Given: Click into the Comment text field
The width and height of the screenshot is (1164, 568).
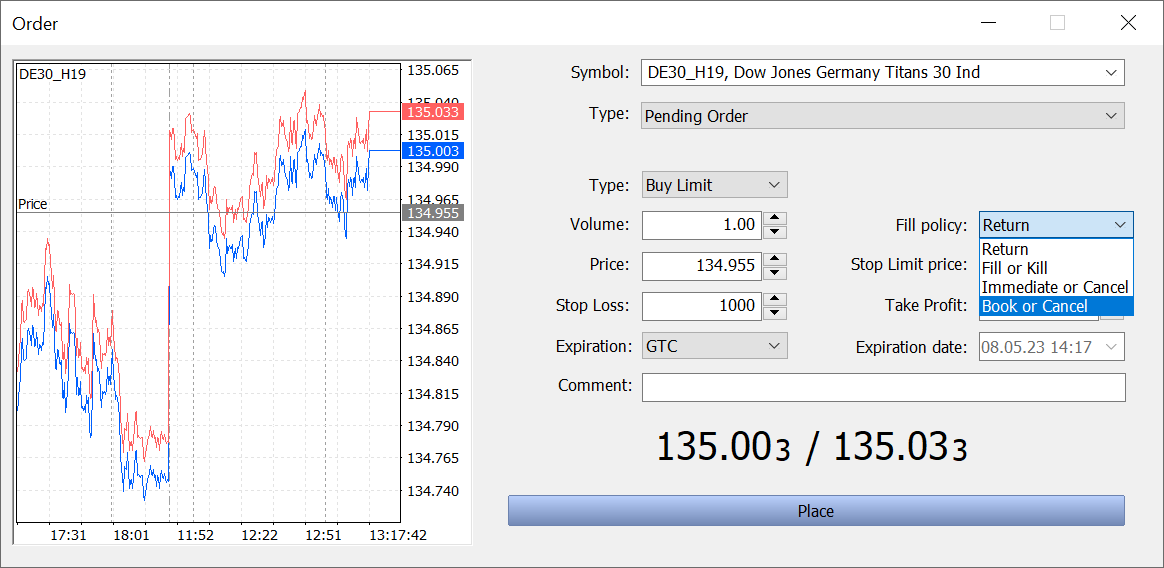Looking at the screenshot, I should click(x=883, y=387).
